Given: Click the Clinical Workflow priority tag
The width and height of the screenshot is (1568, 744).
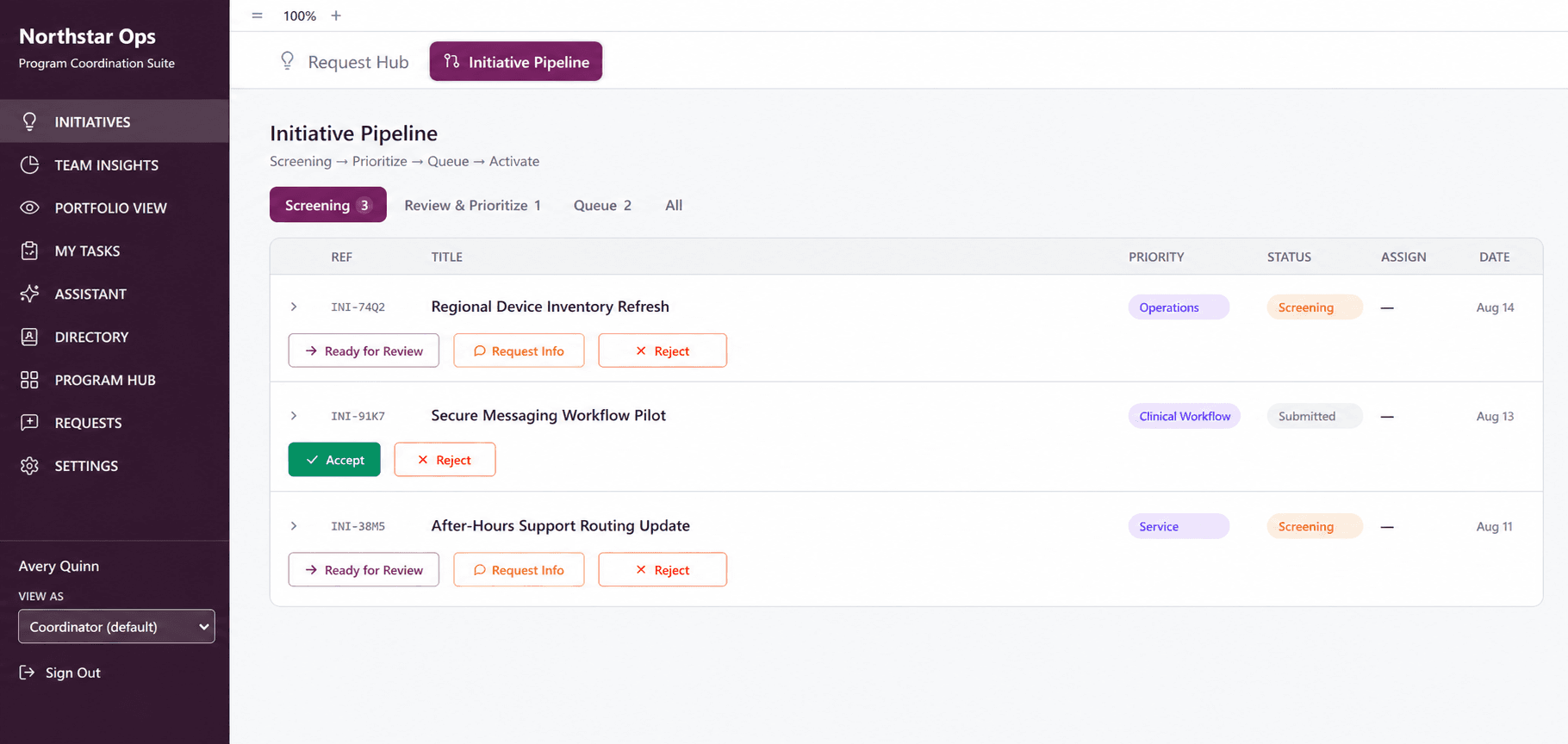Looking at the screenshot, I should tap(1185, 416).
